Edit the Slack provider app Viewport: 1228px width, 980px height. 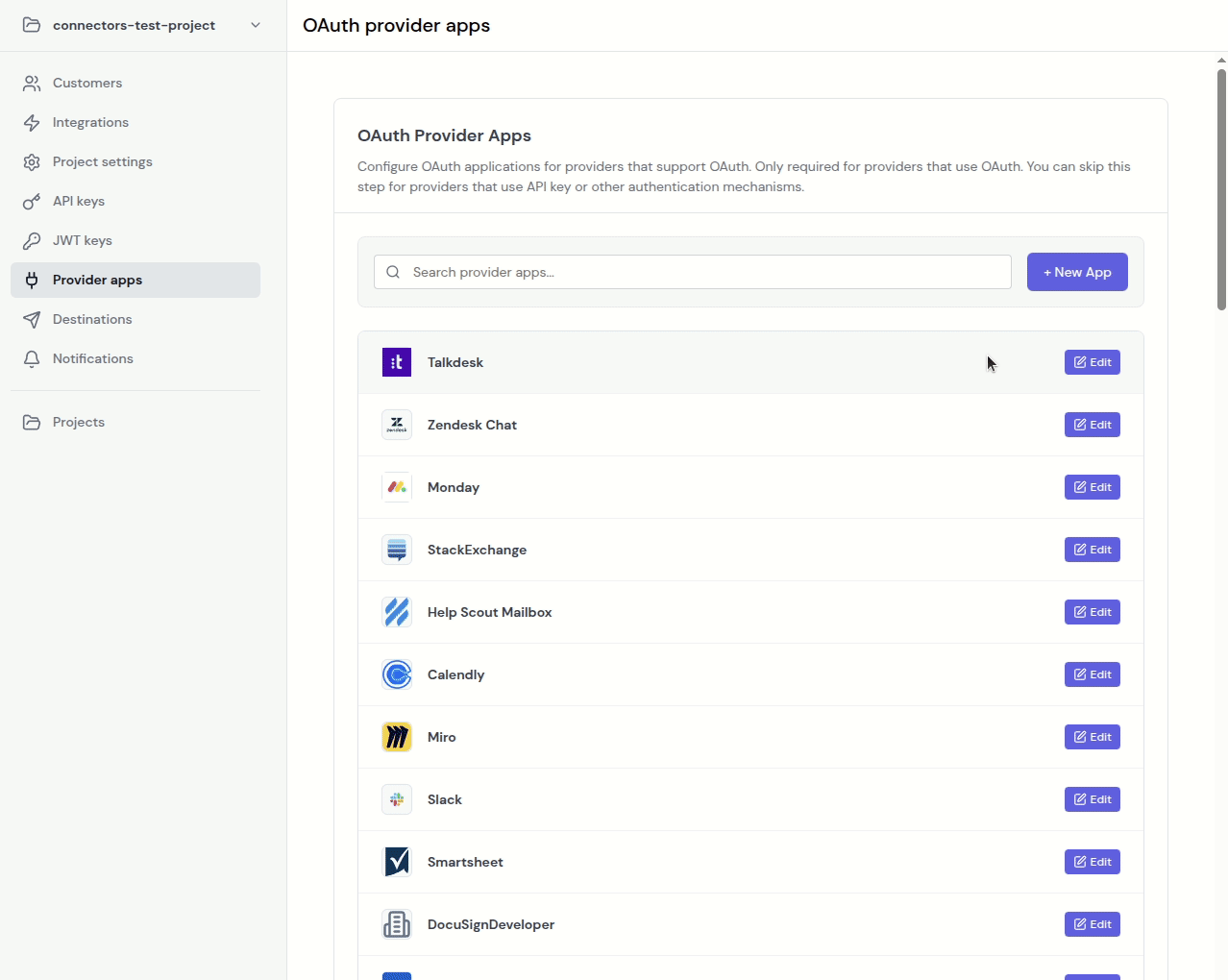1093,799
